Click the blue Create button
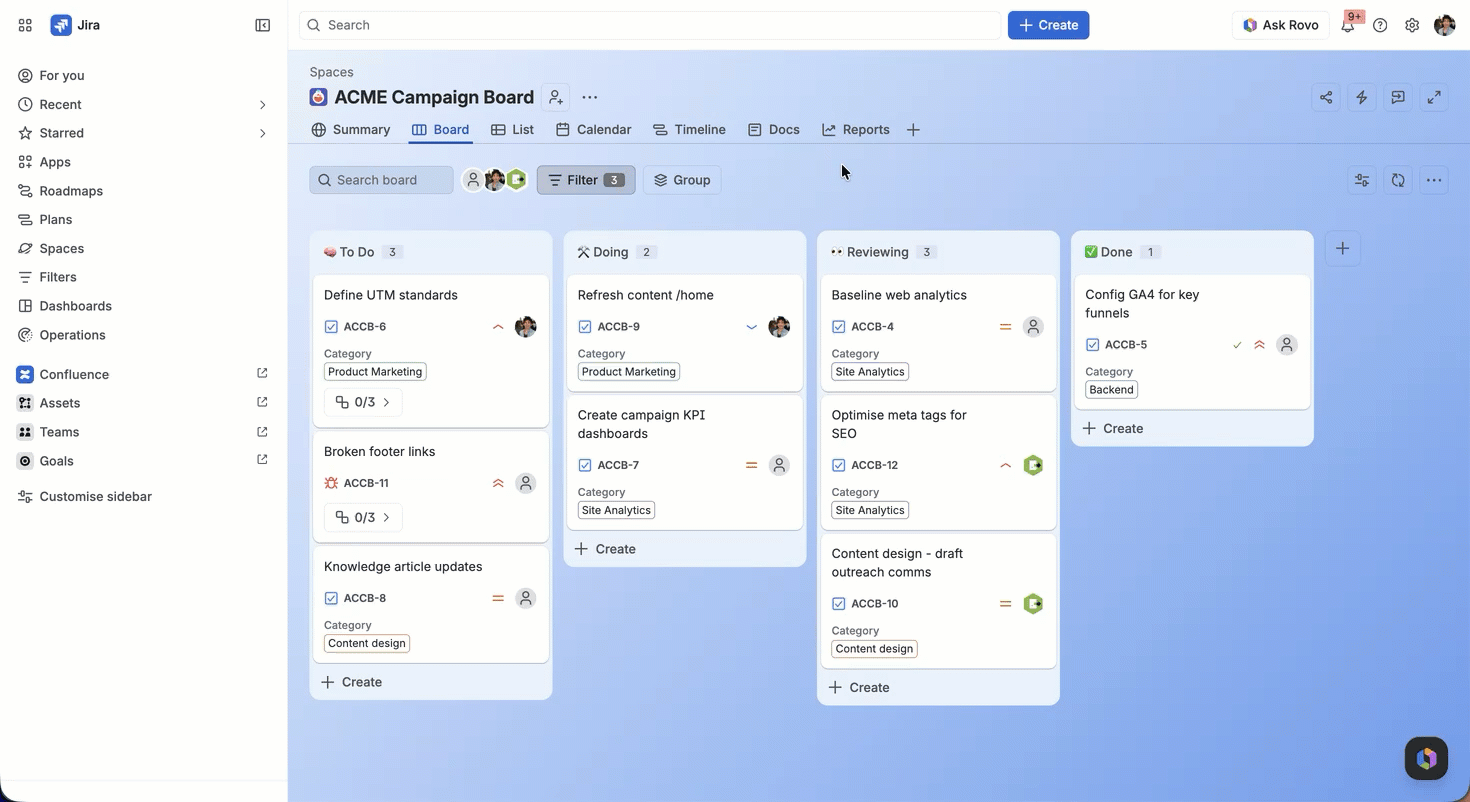1470x802 pixels. point(1048,25)
